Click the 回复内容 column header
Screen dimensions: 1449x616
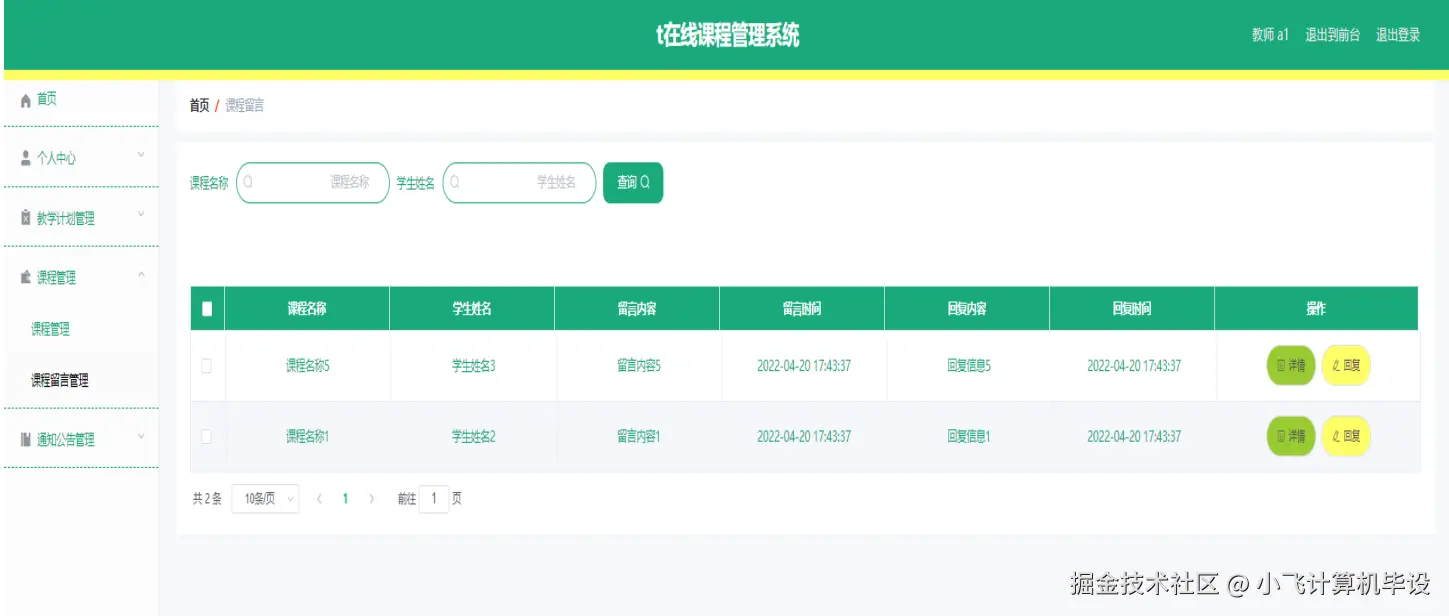[x=967, y=309]
